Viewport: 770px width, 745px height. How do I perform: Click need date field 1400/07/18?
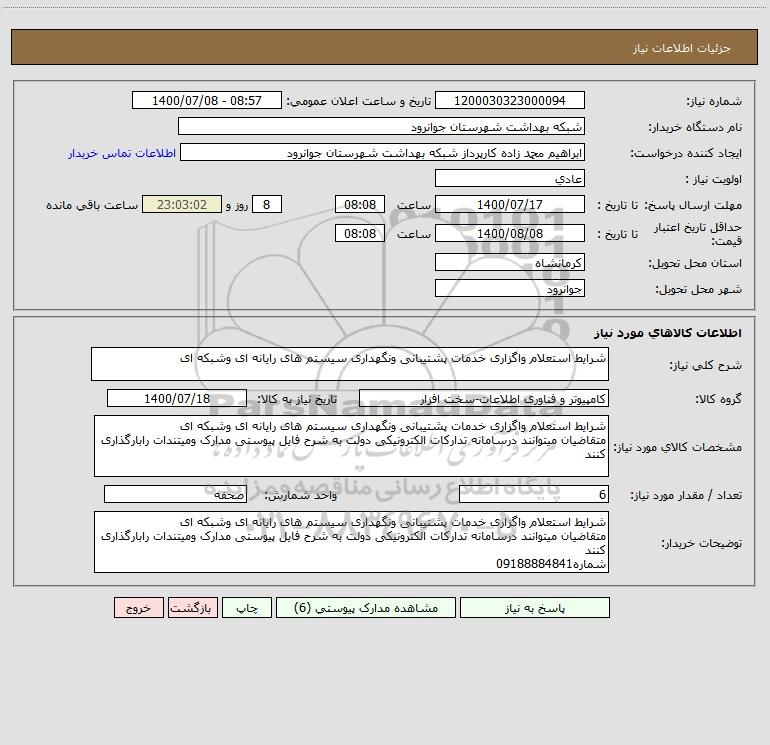[x=177, y=398]
